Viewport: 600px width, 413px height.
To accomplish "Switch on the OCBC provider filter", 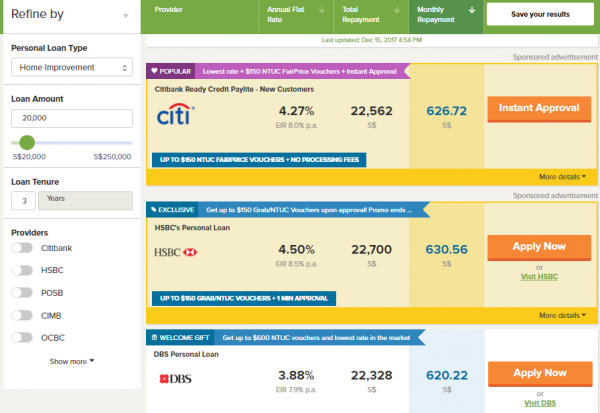I will [x=22, y=338].
